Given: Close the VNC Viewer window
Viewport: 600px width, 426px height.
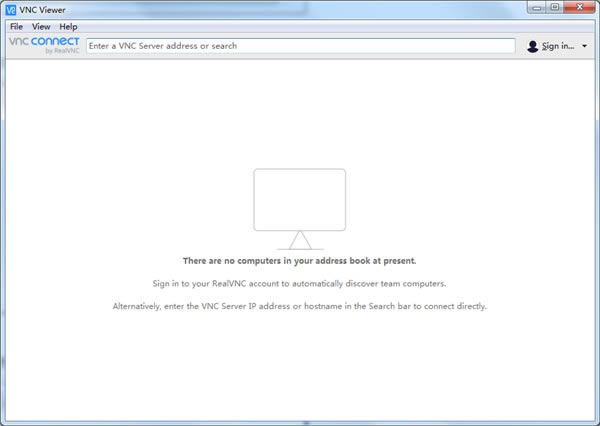Looking at the screenshot, I should [579, 7].
